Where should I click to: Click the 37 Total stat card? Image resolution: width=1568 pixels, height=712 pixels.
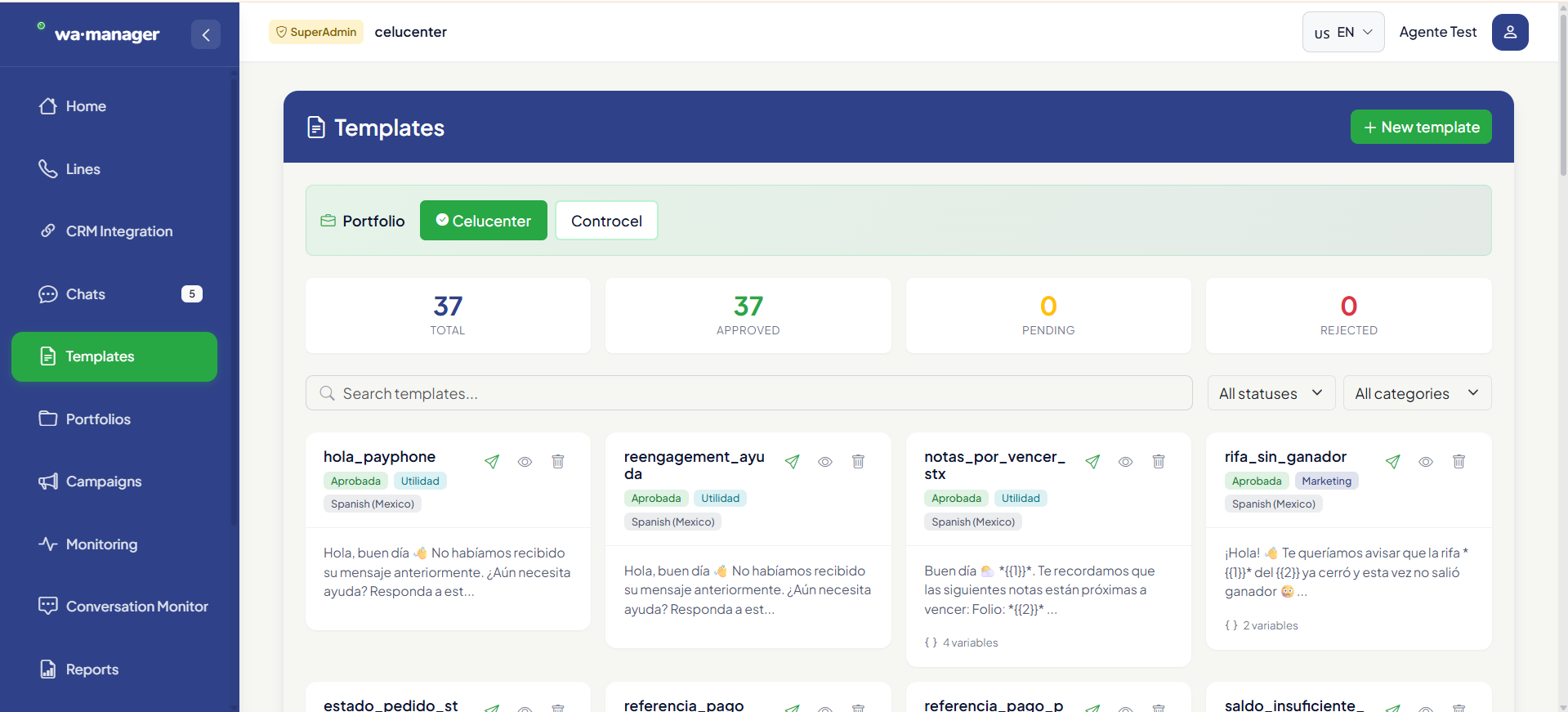(448, 316)
